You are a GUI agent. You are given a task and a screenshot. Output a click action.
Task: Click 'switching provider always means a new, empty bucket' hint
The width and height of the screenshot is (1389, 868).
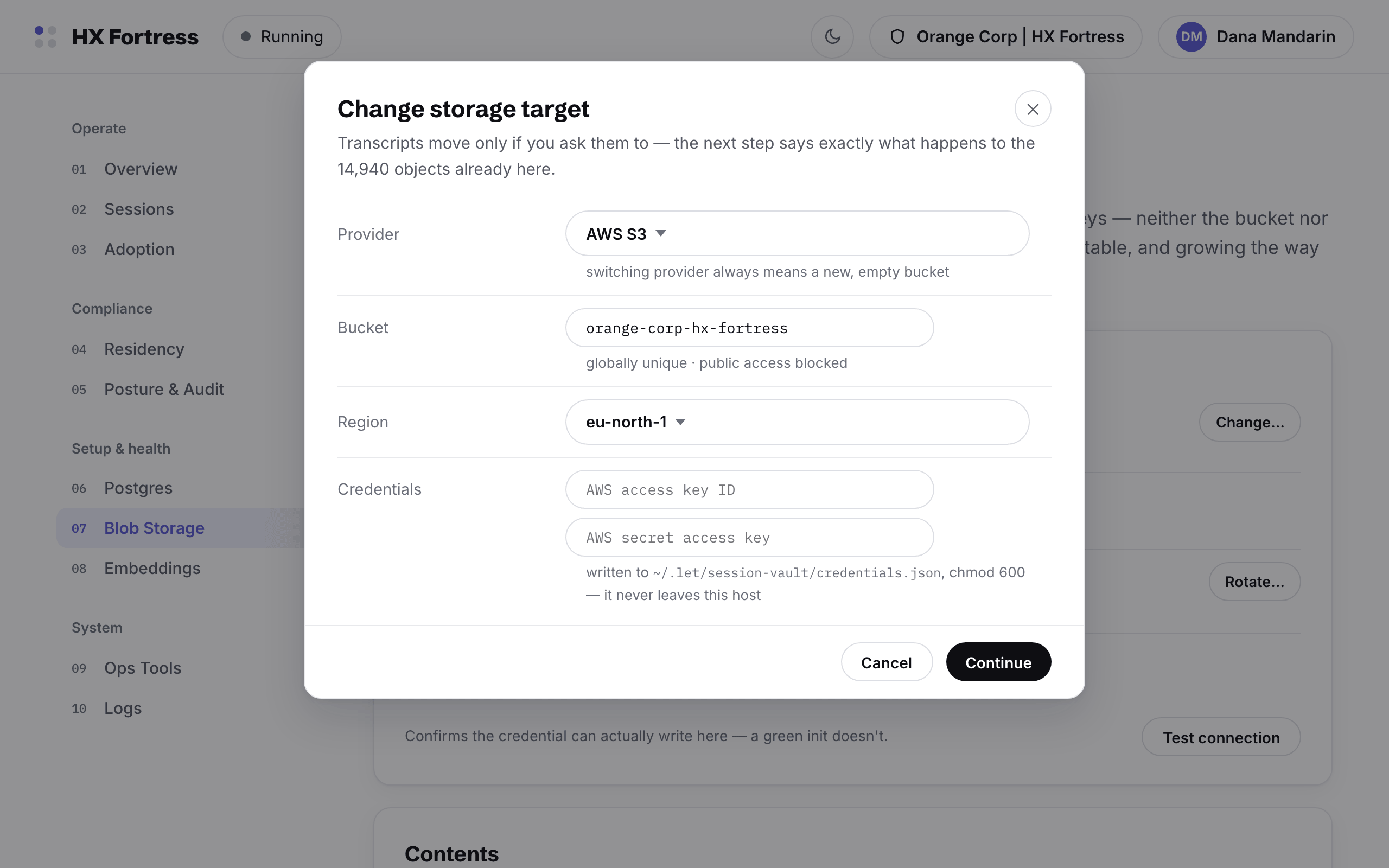click(x=767, y=272)
